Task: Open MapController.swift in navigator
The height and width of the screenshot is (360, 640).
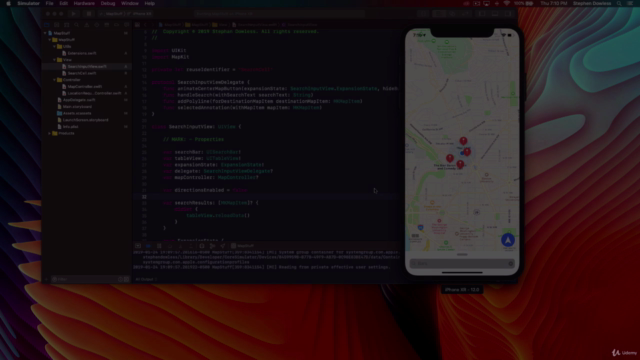Action: coord(84,87)
